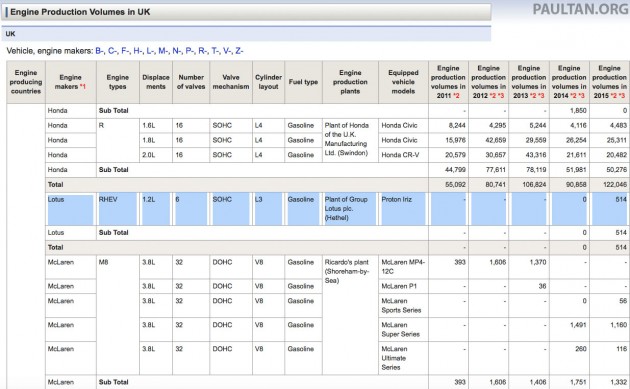Screen dimensions: 630x389
Task: Jump to C- makers link
Action: [x=112, y=51]
